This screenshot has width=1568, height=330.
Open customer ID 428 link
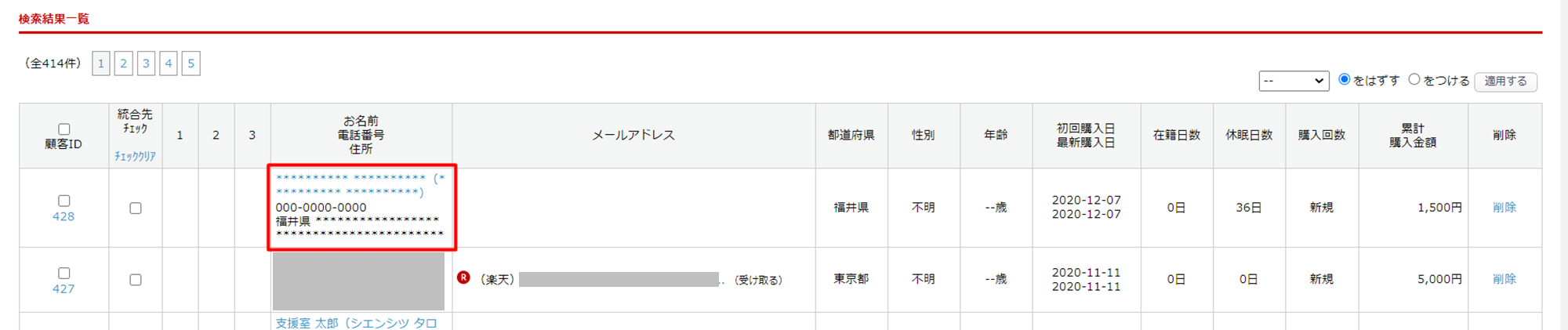pos(64,216)
